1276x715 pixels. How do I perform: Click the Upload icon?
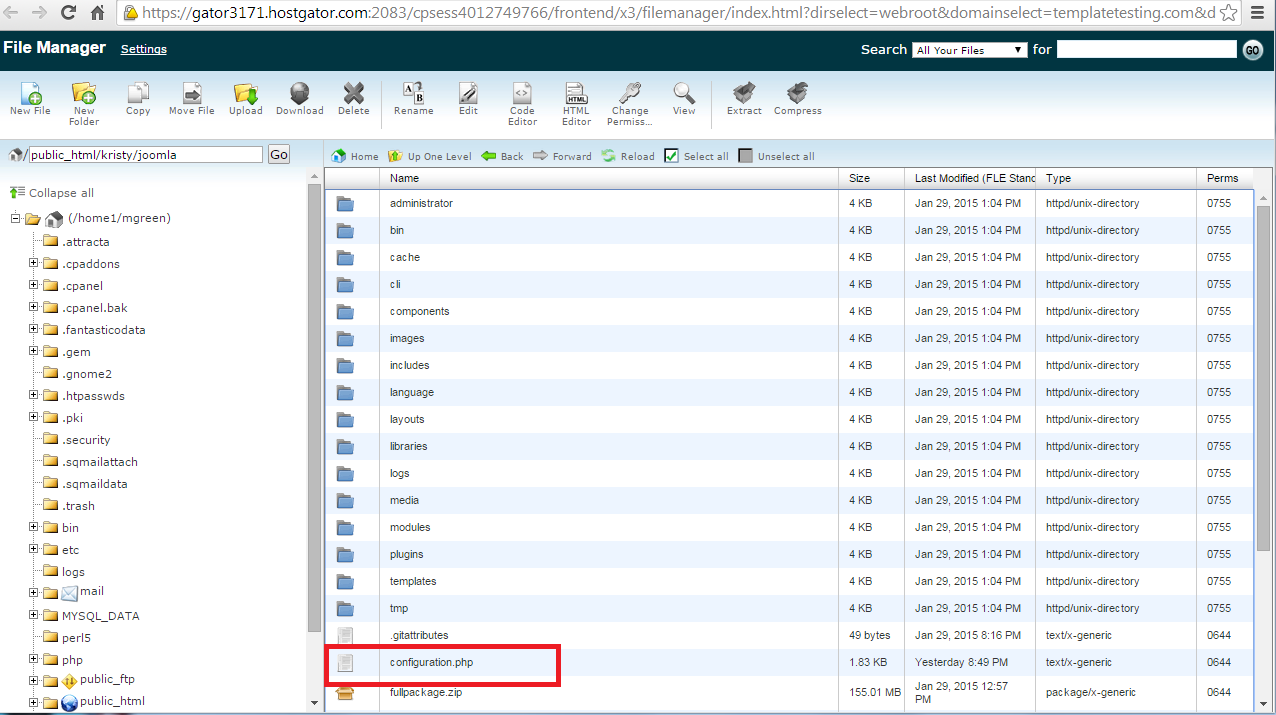tap(245, 94)
